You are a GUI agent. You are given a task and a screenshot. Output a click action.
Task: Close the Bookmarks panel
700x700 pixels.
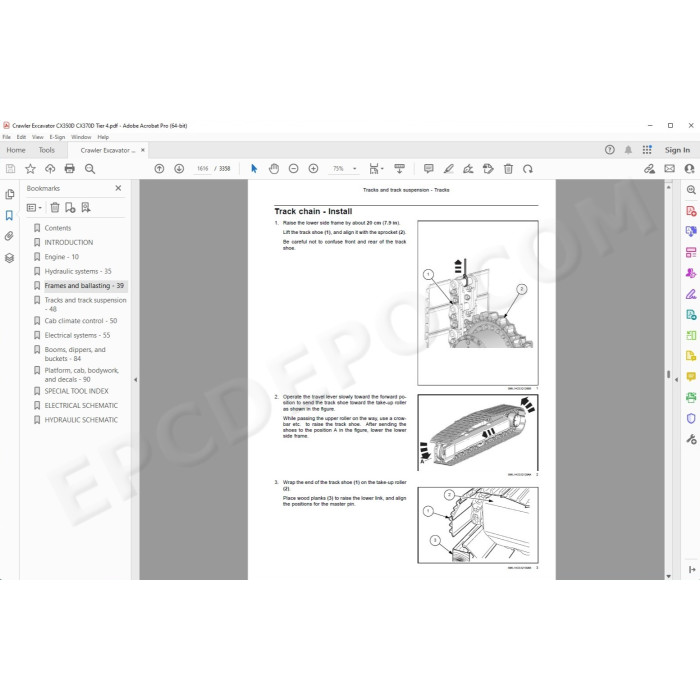pyautogui.click(x=118, y=188)
